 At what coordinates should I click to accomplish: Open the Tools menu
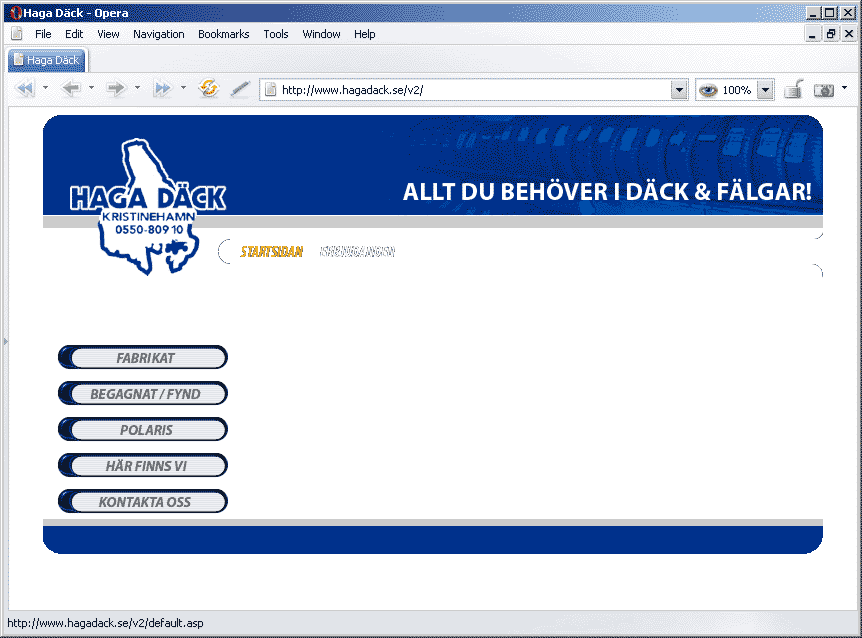tap(275, 34)
